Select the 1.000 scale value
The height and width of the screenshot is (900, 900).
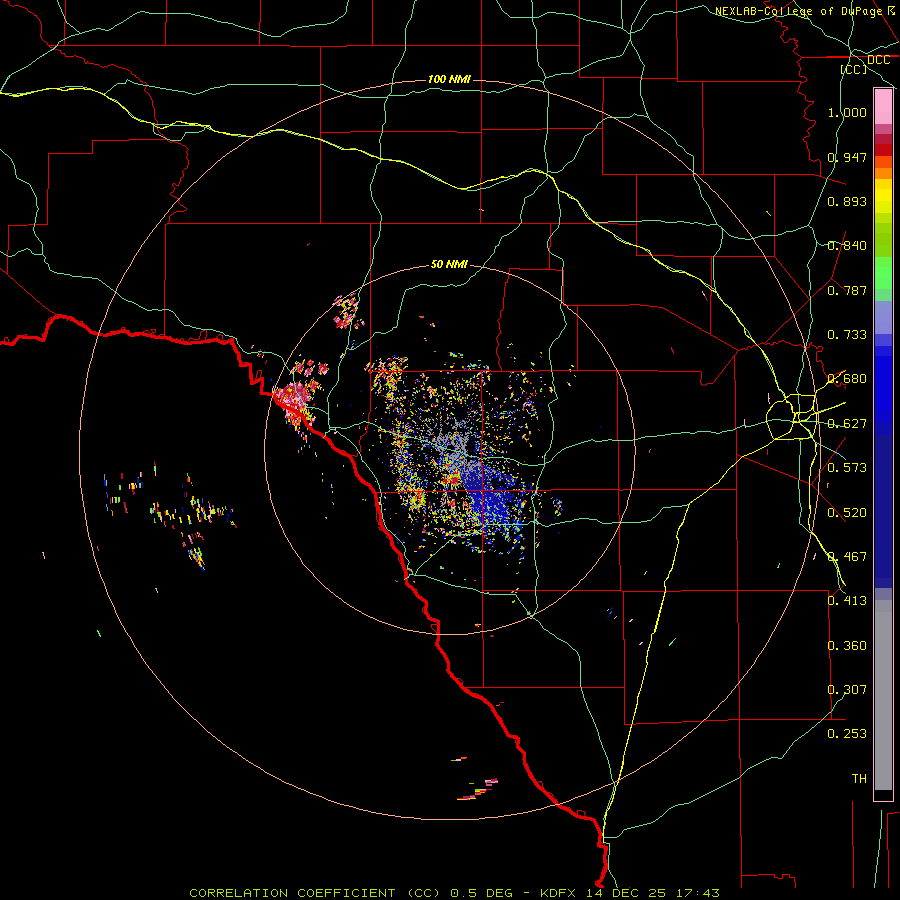click(847, 112)
